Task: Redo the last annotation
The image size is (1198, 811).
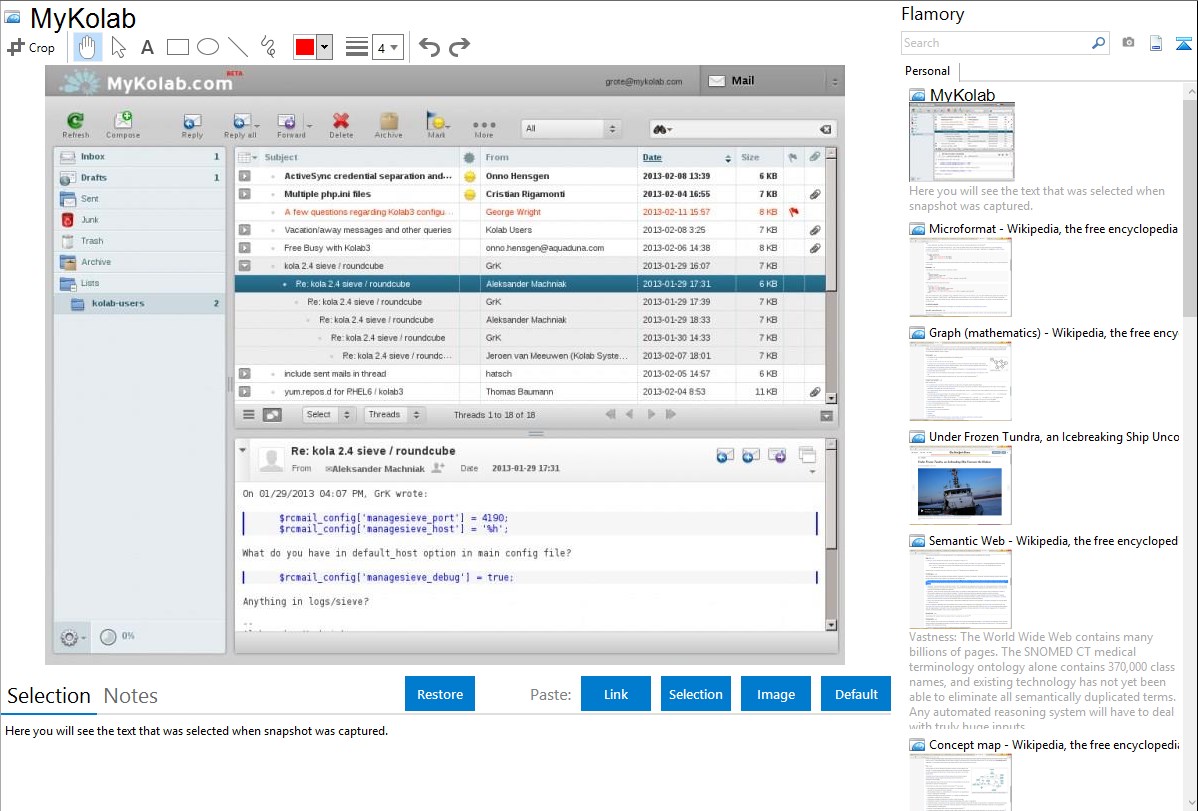Action: [x=459, y=47]
